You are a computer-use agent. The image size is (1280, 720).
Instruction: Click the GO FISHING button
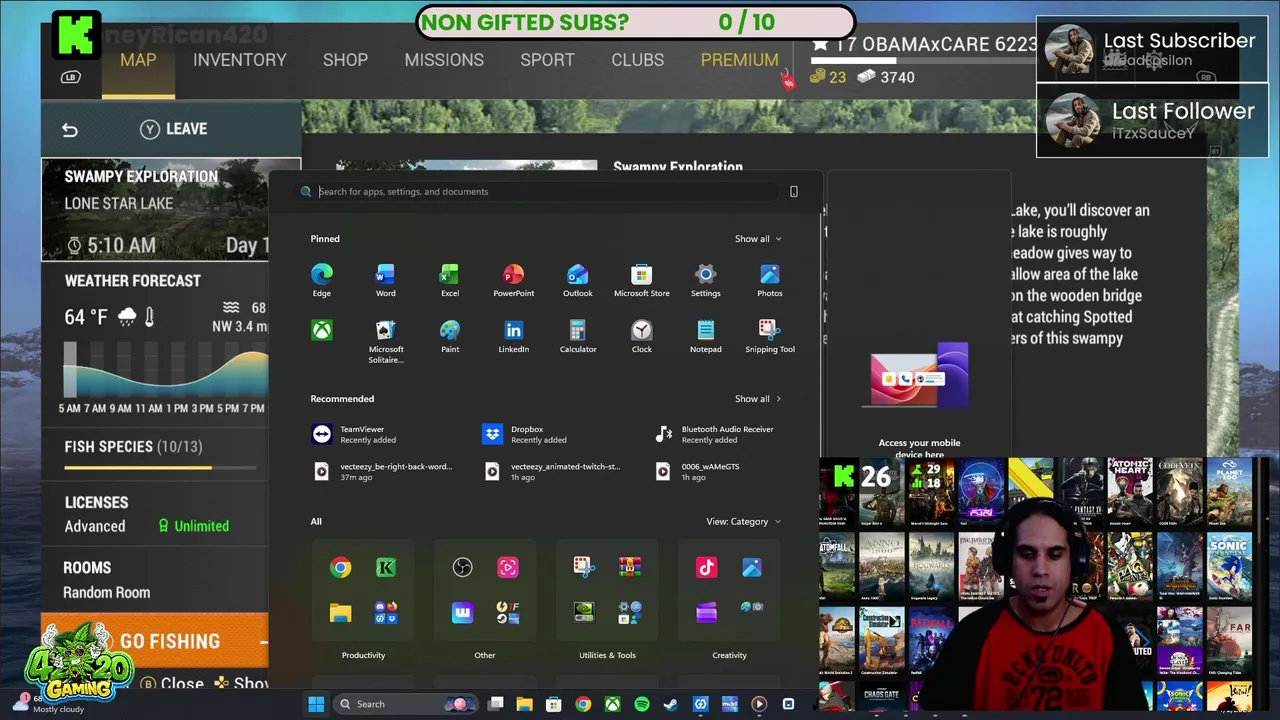point(155,641)
